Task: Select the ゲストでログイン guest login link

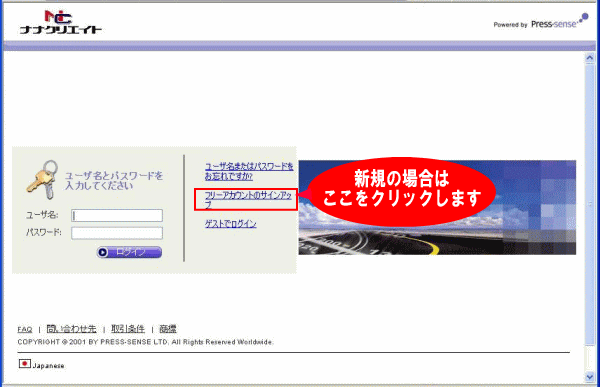Action: 230,224
